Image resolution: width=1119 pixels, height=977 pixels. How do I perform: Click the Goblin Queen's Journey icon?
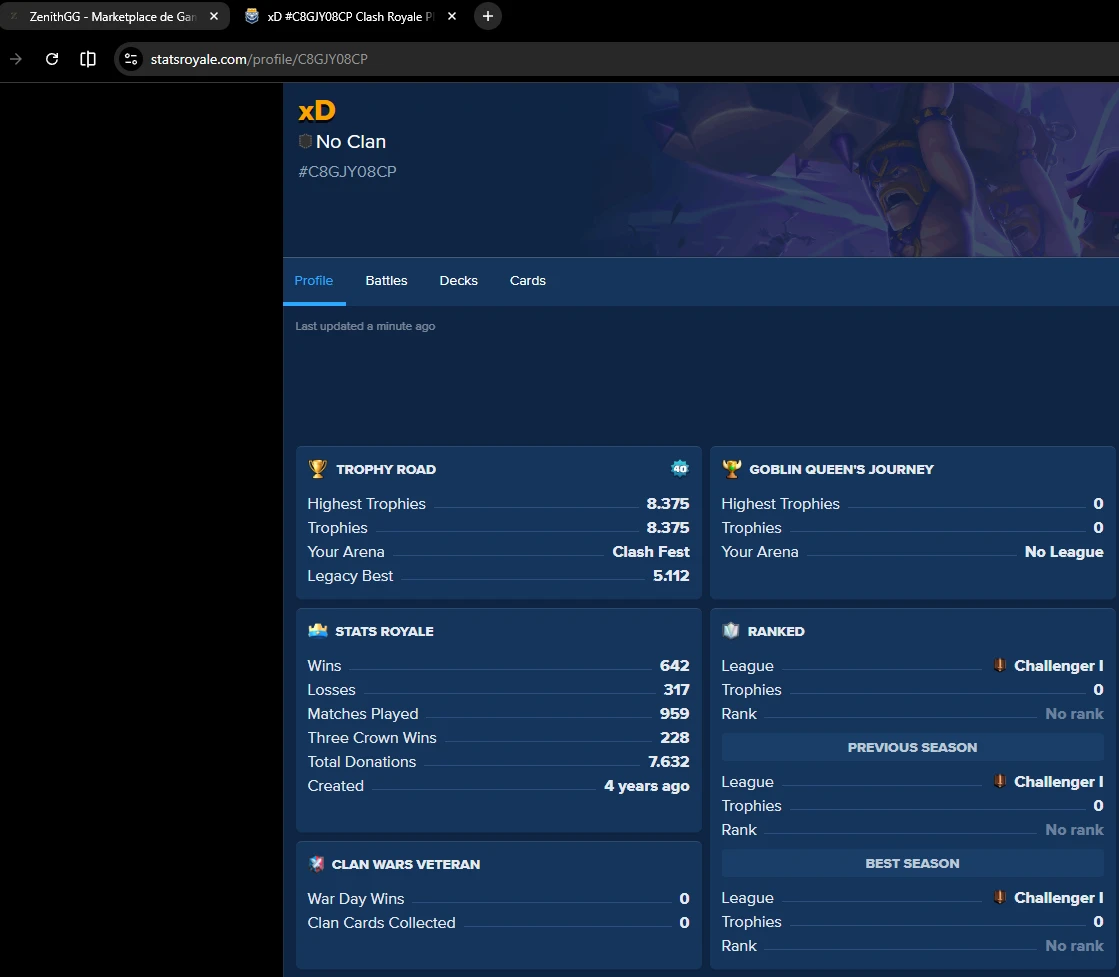coord(732,469)
